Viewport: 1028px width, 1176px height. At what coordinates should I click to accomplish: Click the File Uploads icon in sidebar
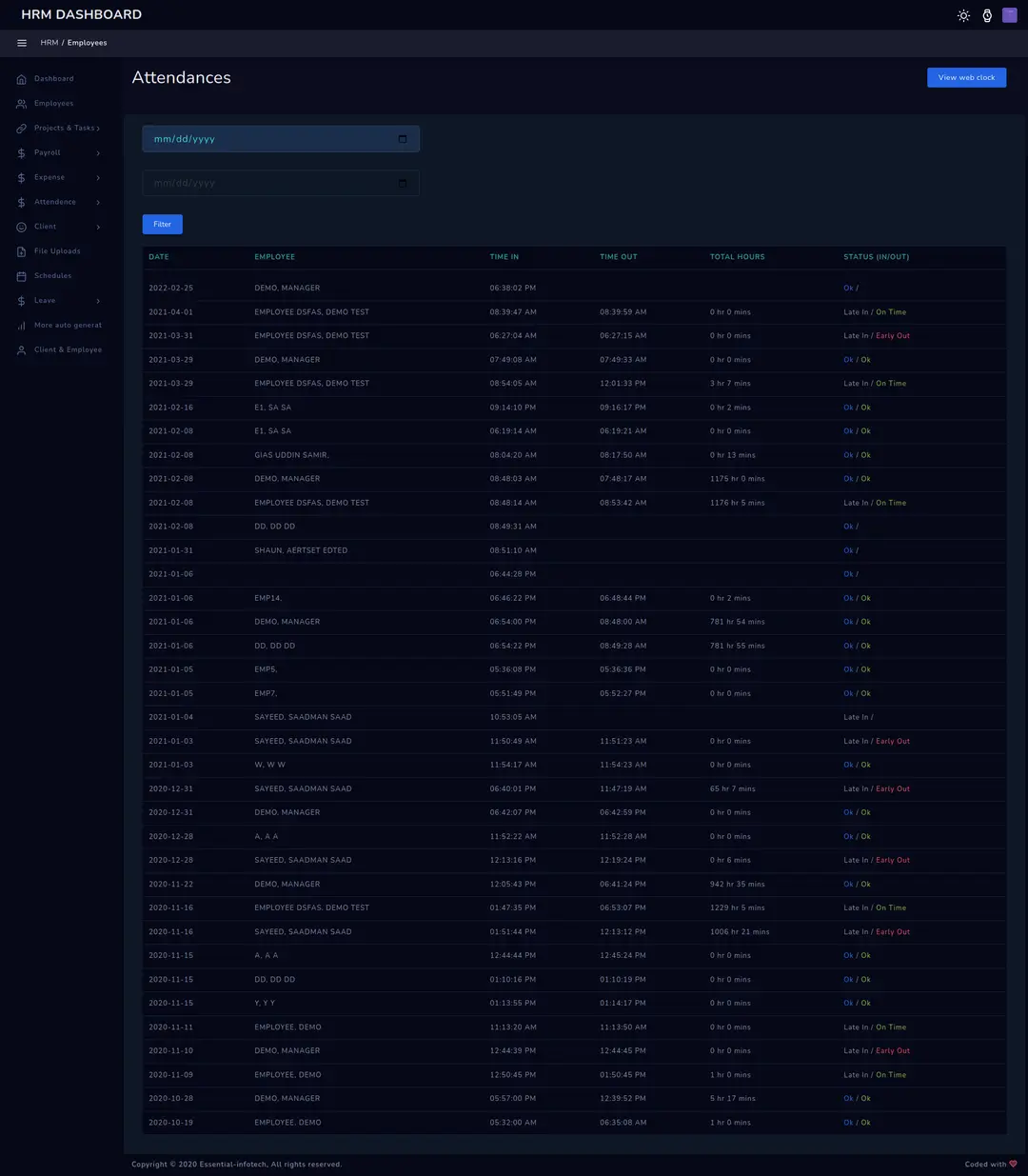pos(22,251)
